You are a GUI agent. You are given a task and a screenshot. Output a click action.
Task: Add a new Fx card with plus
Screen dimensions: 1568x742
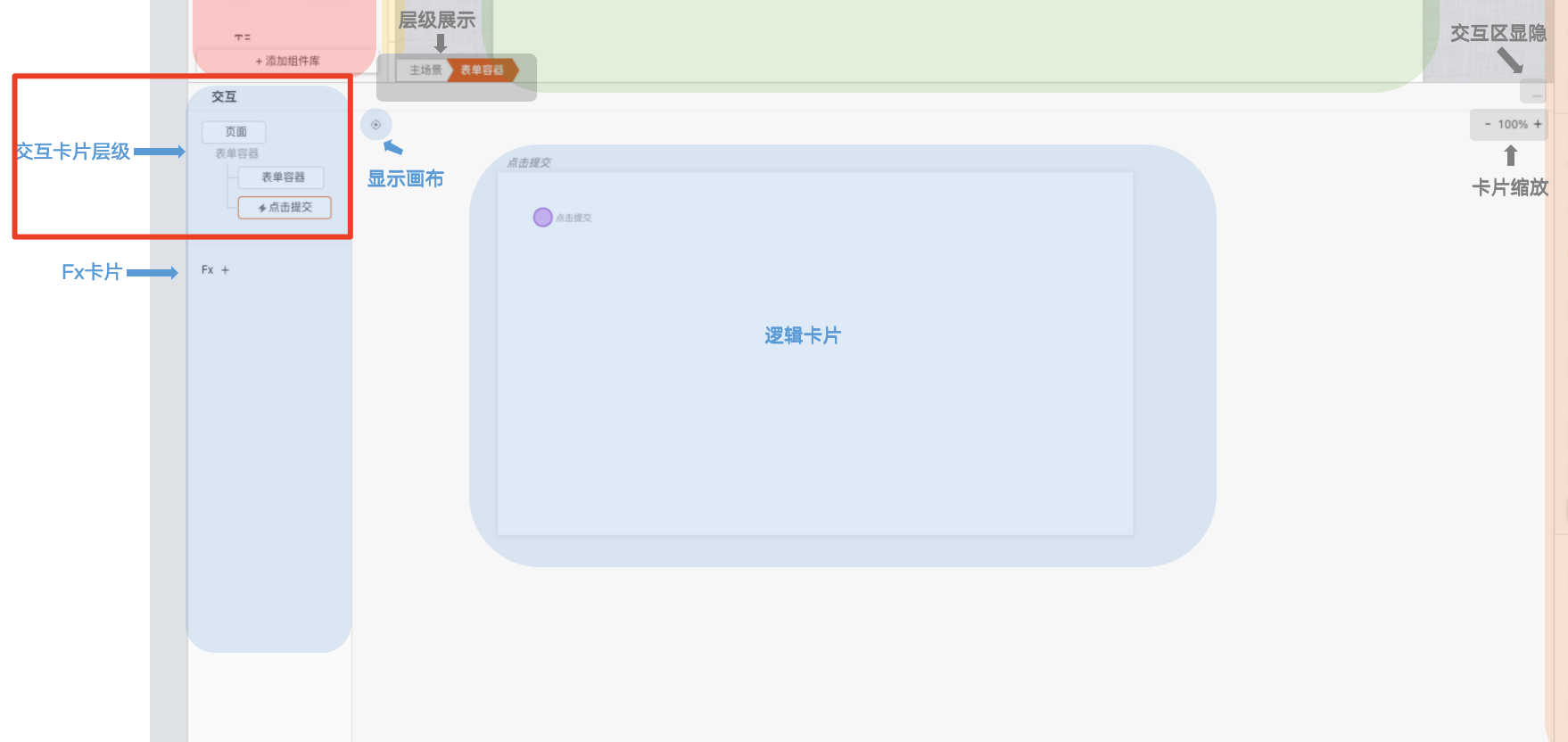pyautogui.click(x=225, y=269)
